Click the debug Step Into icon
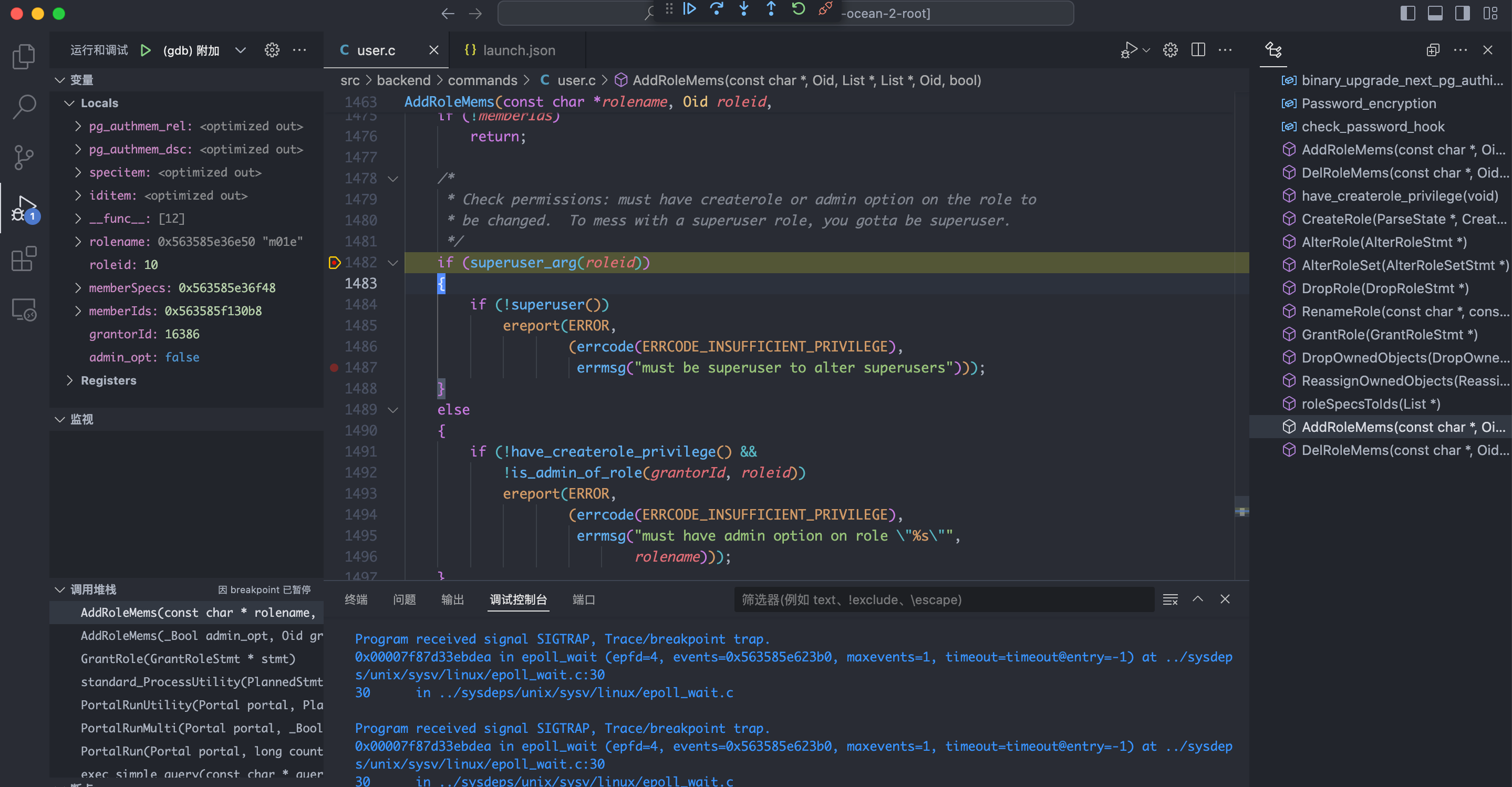Image resolution: width=1512 pixels, height=787 pixels. 744,9
